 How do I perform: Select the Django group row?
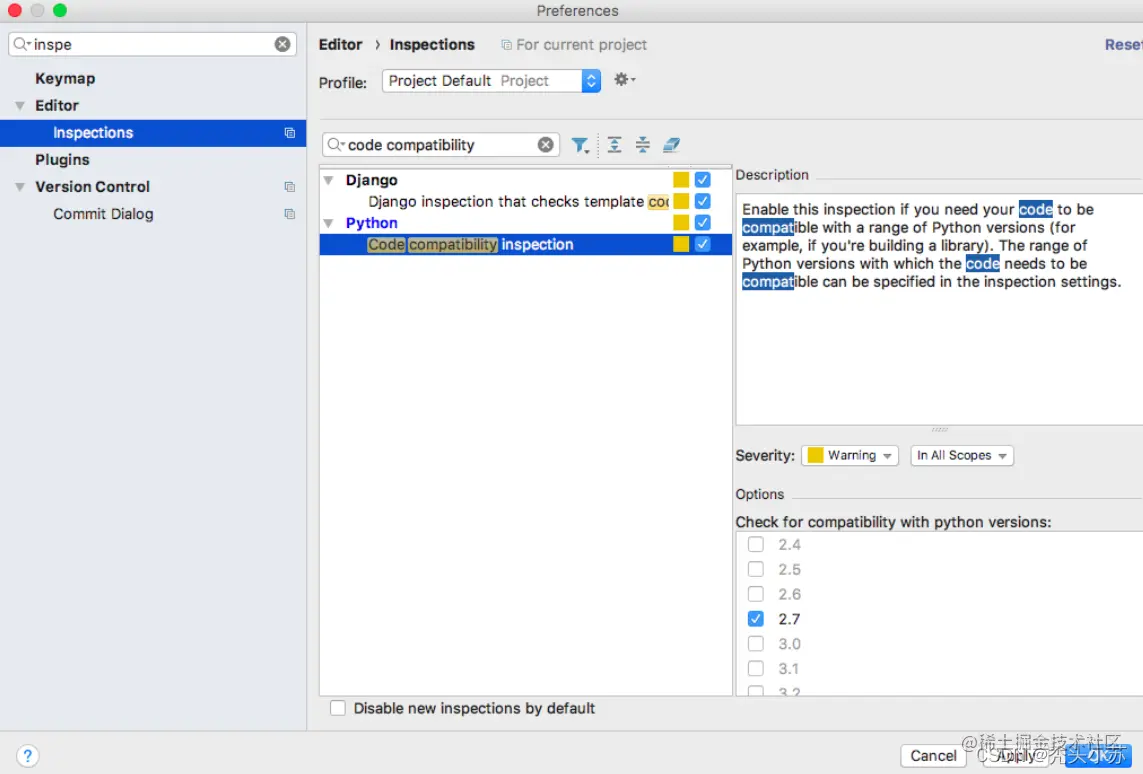(x=525, y=179)
